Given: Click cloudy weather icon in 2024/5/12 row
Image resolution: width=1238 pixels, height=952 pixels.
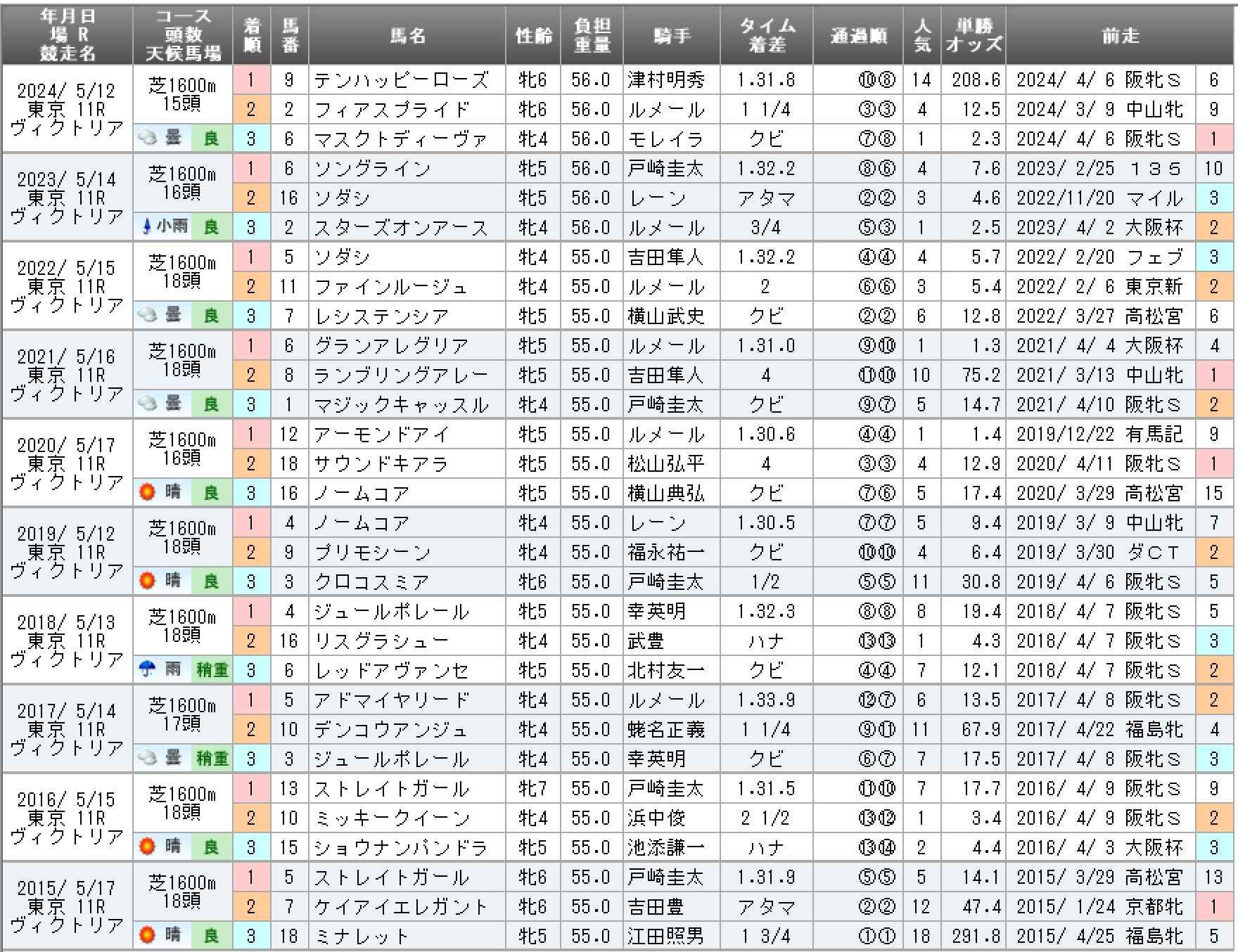Looking at the screenshot, I should click(x=147, y=139).
